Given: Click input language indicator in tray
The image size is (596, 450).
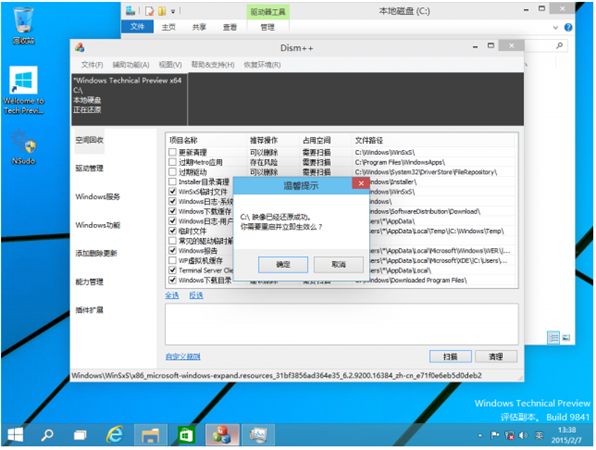Looking at the screenshot, I should (539, 435).
